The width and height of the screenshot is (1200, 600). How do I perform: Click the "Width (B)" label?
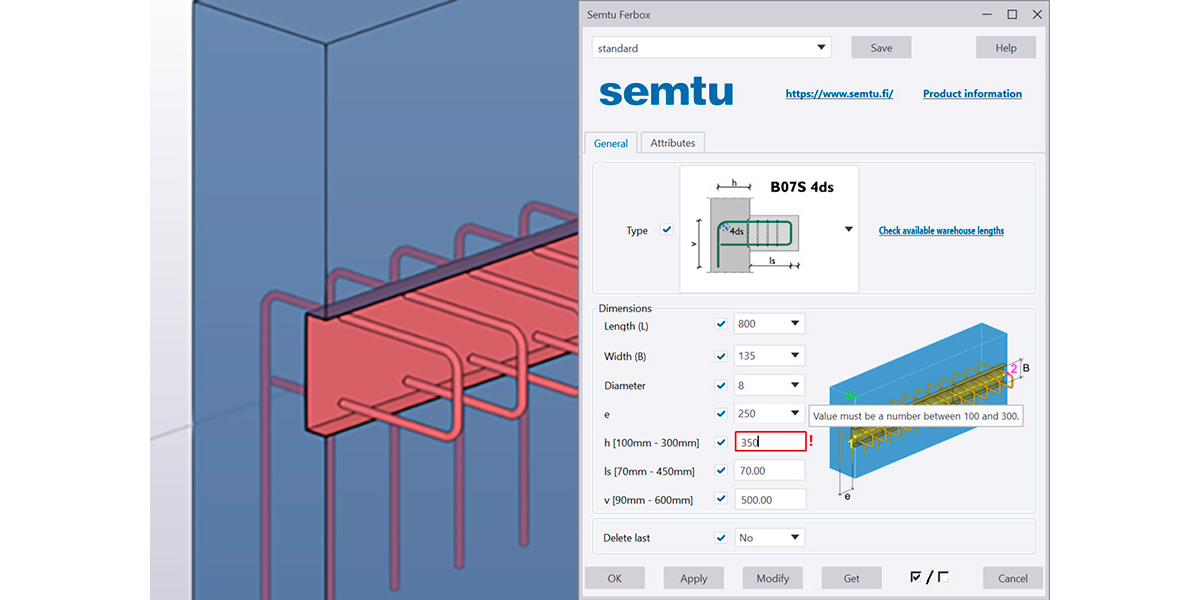(625, 357)
